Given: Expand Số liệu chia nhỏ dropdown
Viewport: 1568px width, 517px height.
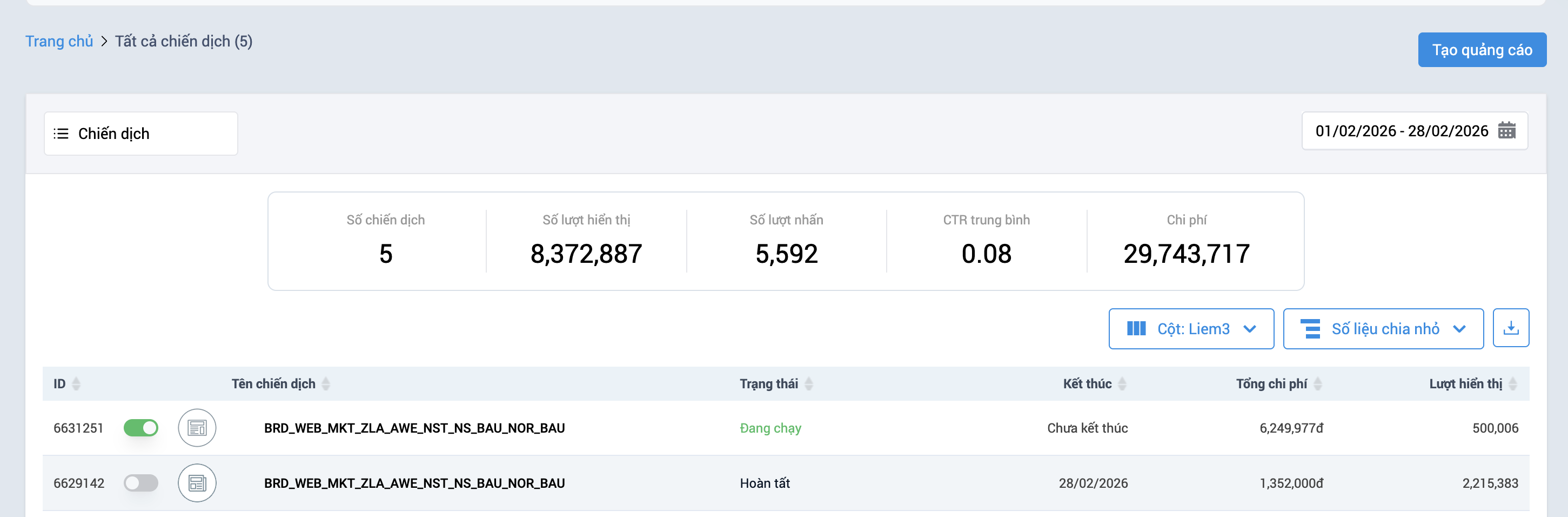Looking at the screenshot, I should coord(1383,329).
